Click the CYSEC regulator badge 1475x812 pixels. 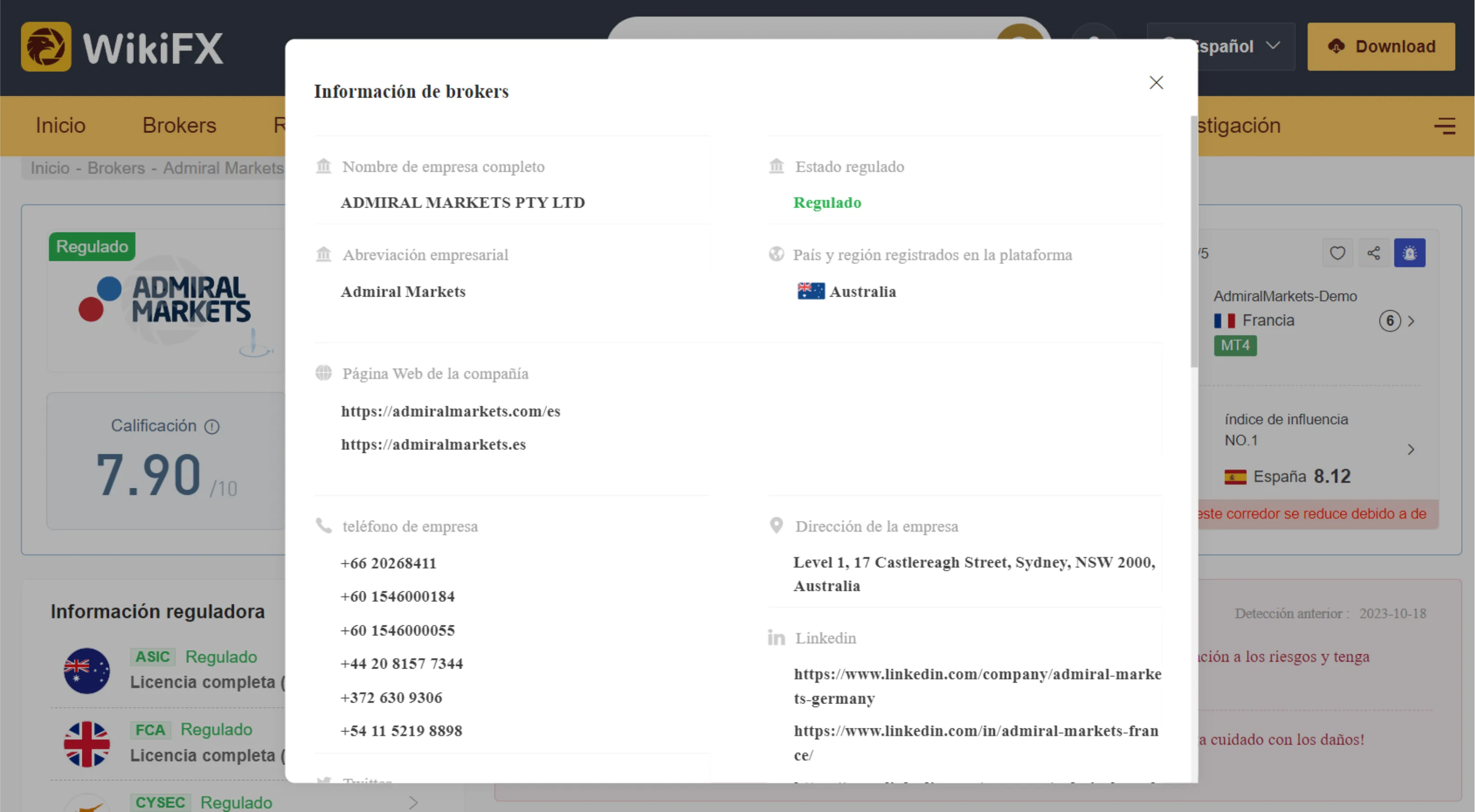[160, 802]
